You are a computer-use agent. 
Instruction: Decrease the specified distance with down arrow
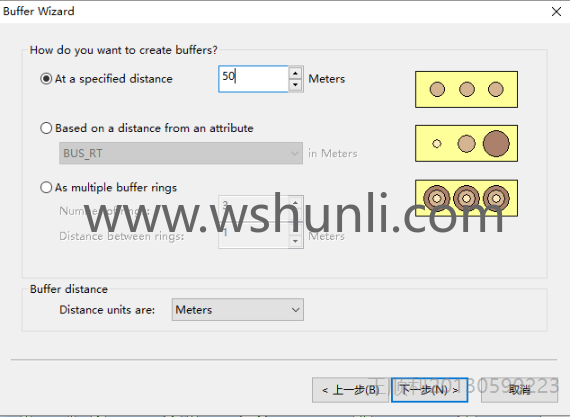pos(296,85)
